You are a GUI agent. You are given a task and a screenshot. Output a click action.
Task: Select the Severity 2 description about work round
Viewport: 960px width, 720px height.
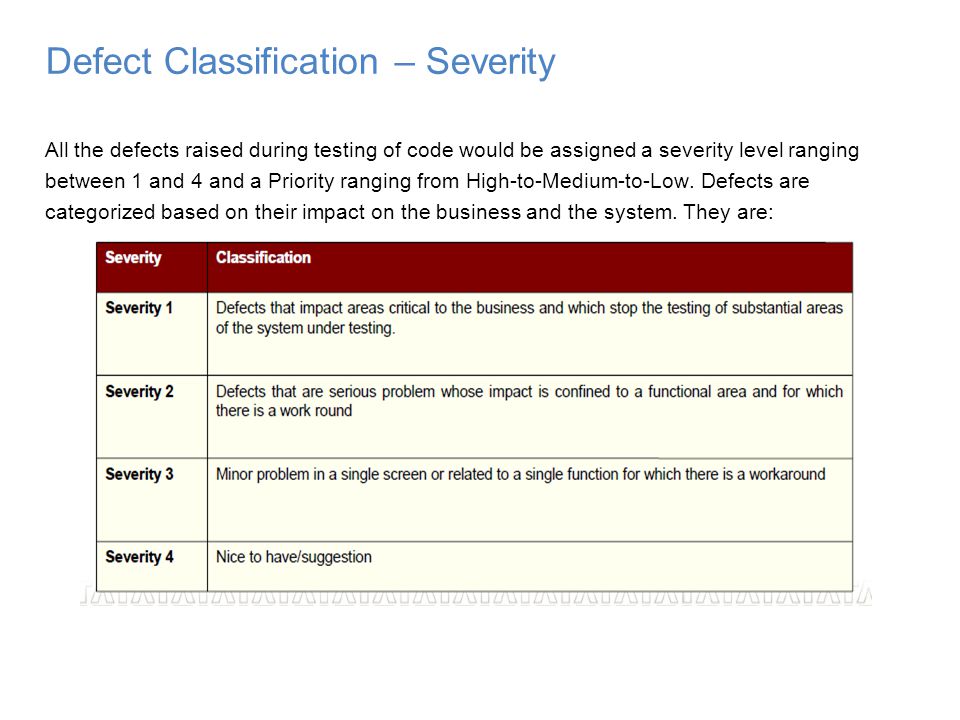point(530,401)
